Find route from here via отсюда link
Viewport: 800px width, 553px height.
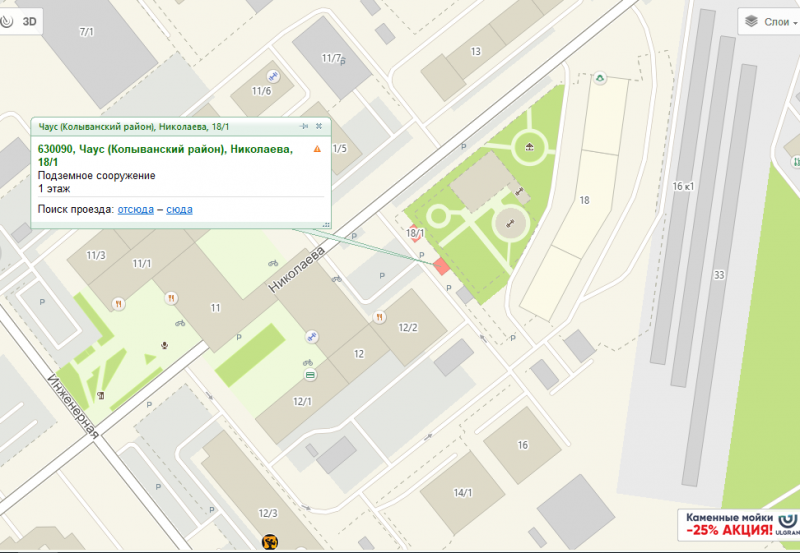(135, 209)
